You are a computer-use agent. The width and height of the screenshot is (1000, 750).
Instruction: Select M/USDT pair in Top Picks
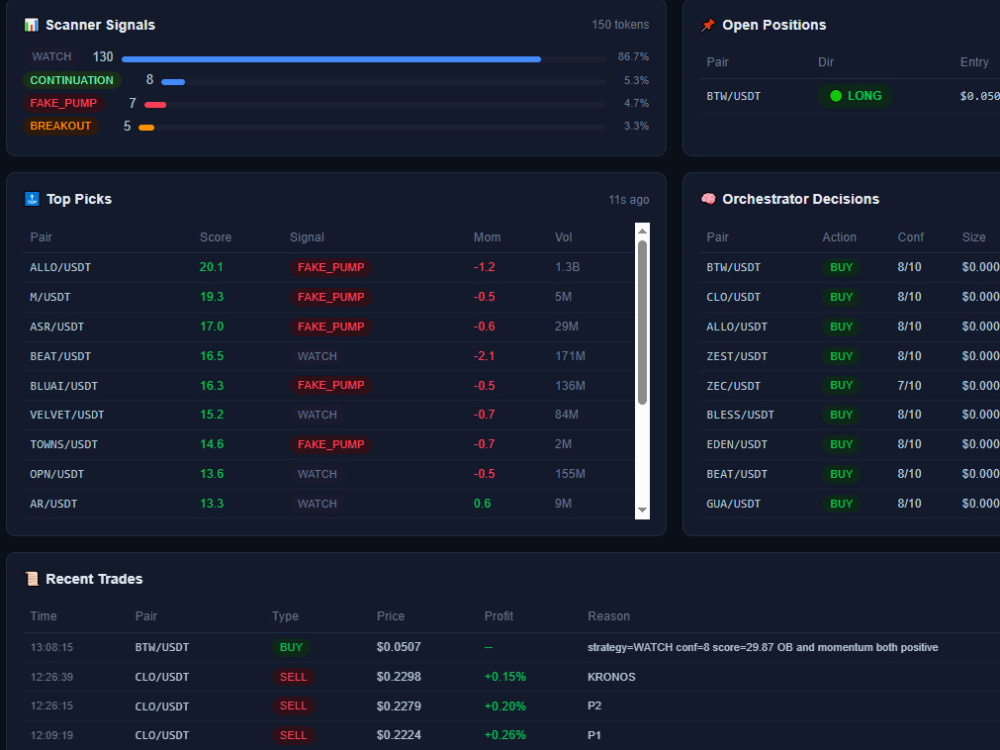coord(50,297)
